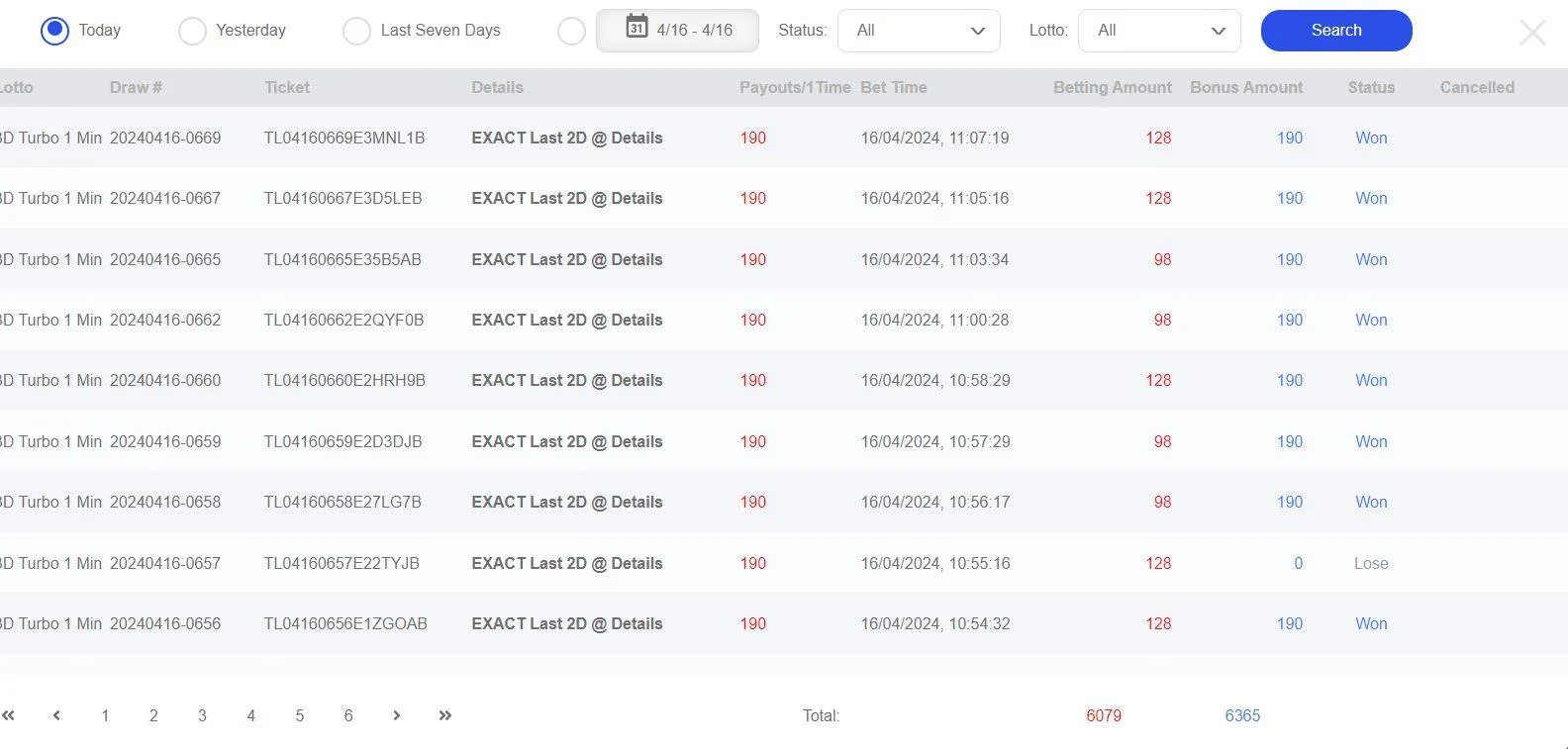Click the Payouts/1Time column header
Viewport: 1568px width, 749px height.
coord(795,87)
